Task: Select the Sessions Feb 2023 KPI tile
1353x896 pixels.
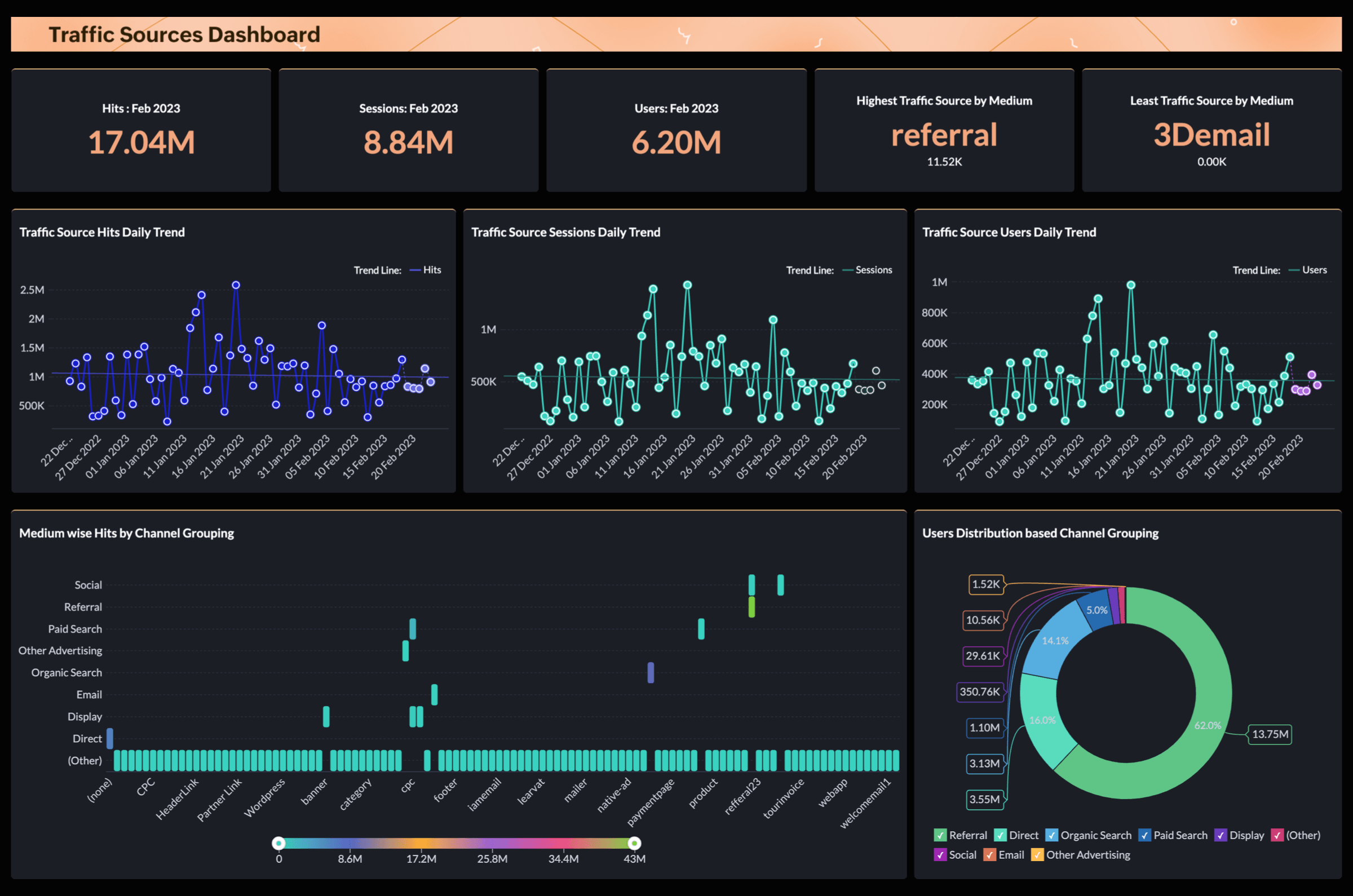Action: pos(409,130)
